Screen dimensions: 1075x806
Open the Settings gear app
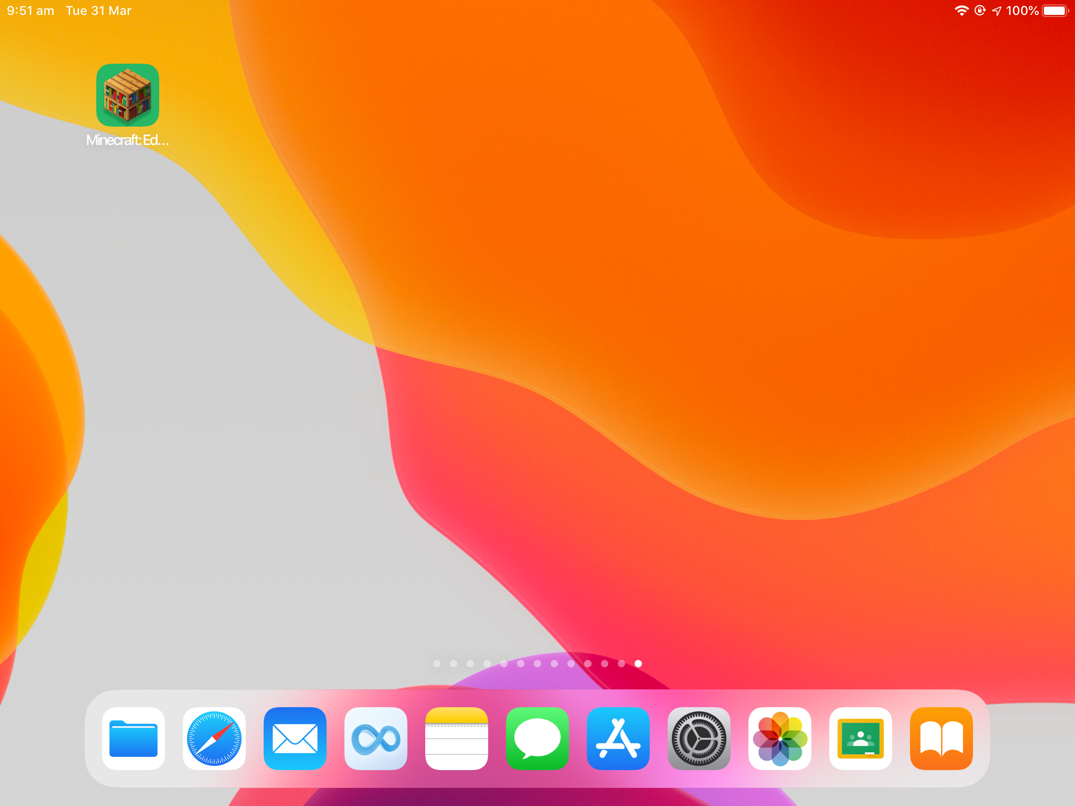[x=699, y=738]
